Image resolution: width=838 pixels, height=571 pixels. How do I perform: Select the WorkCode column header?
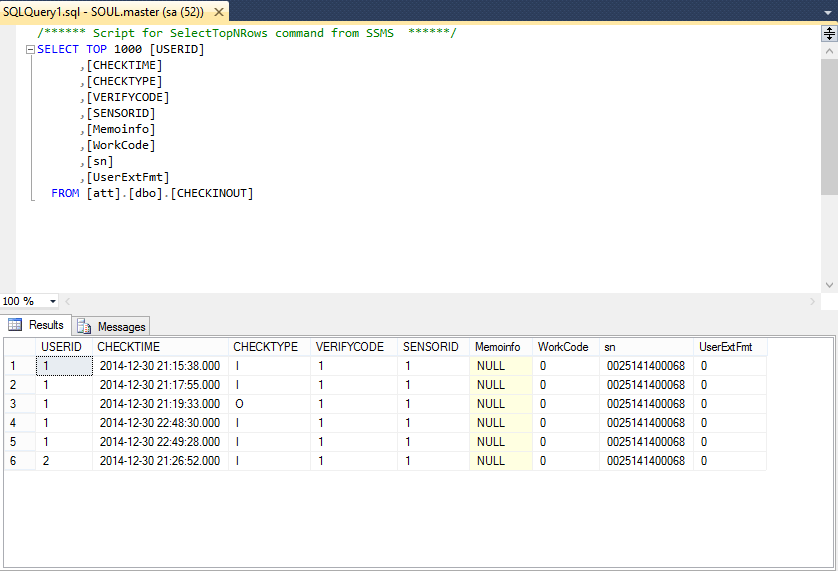[x=565, y=347]
